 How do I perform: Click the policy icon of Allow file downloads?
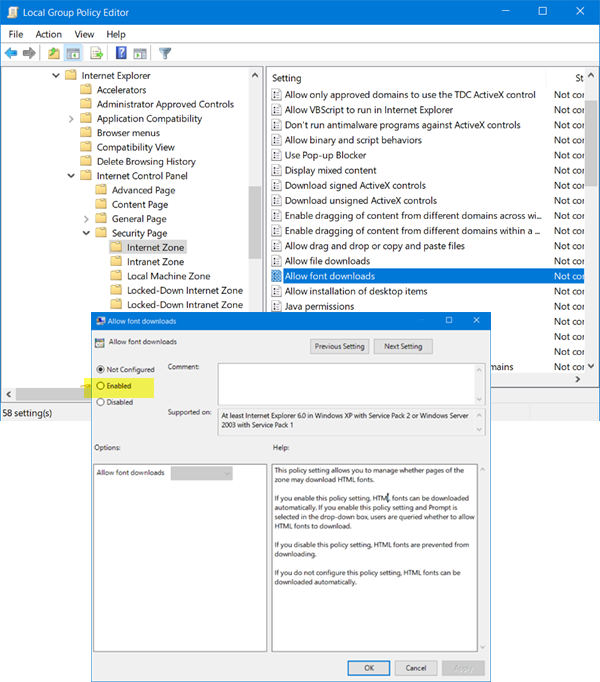click(276, 261)
